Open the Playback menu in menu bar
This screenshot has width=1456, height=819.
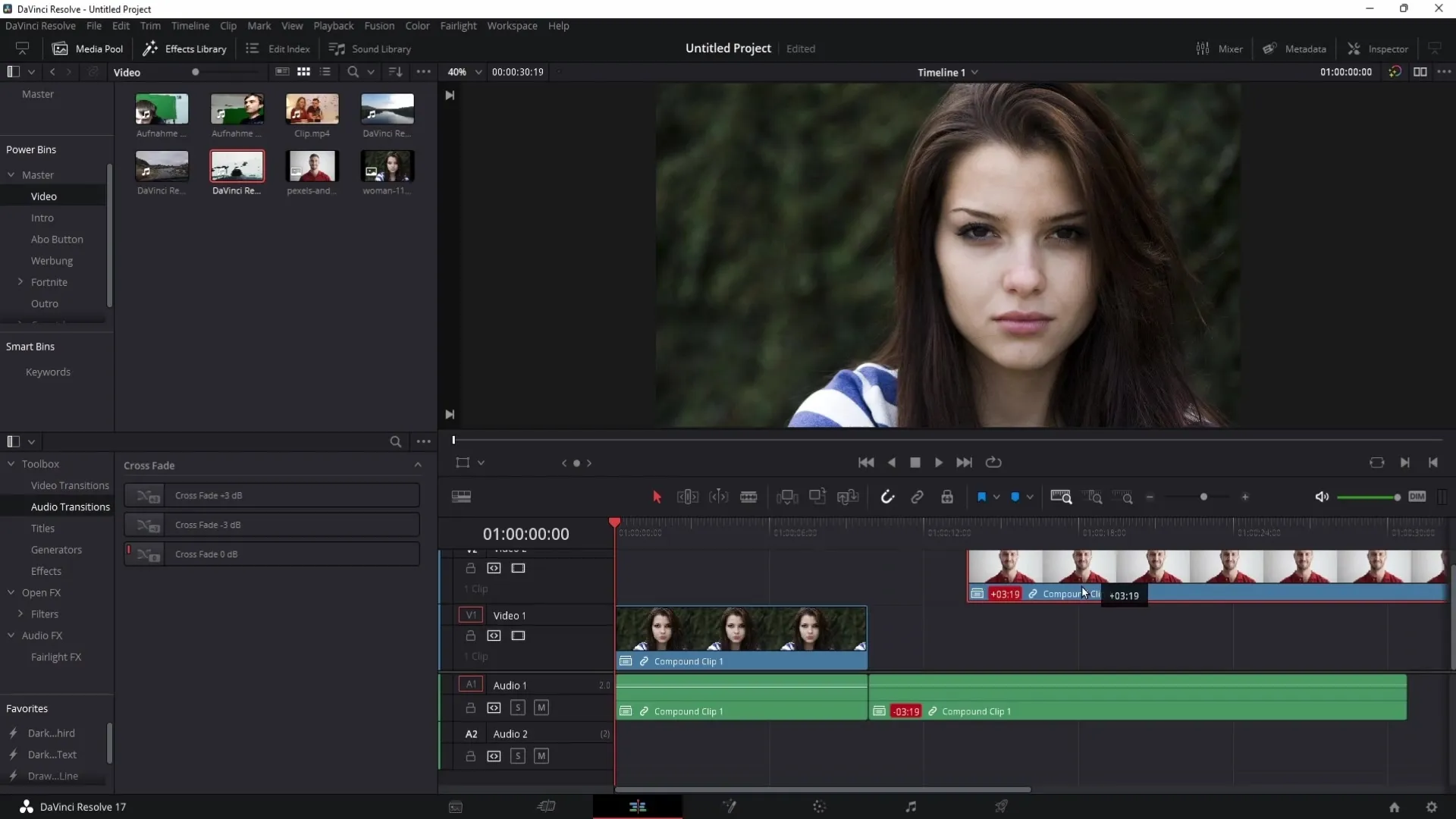point(333,25)
